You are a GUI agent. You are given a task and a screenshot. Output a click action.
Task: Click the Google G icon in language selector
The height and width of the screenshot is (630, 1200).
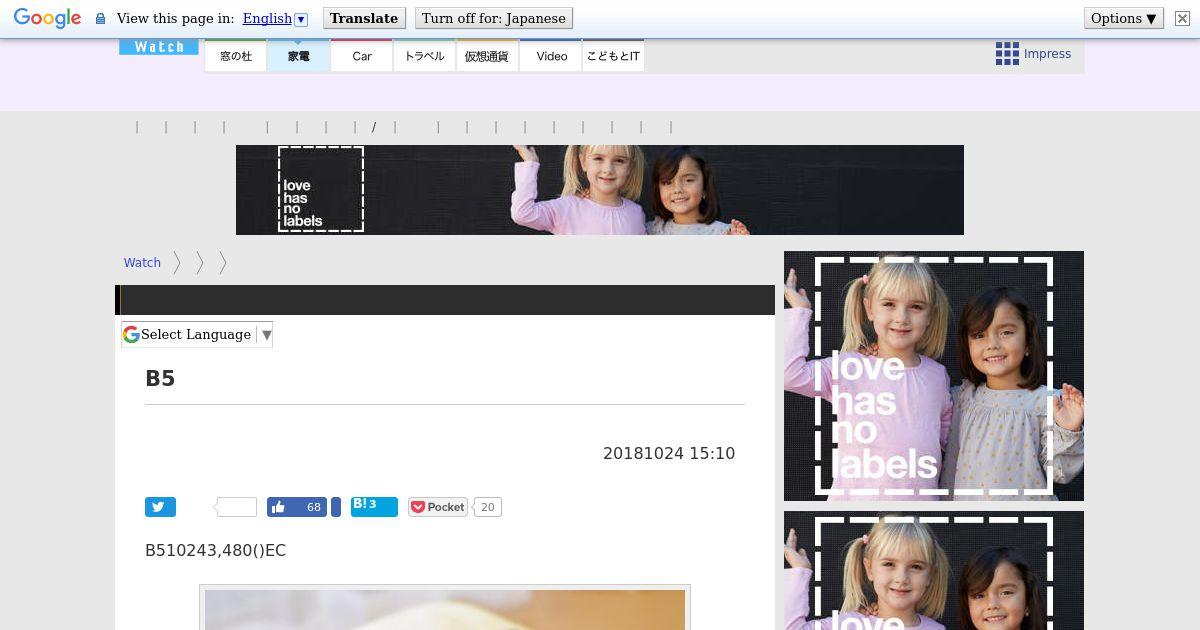(131, 334)
